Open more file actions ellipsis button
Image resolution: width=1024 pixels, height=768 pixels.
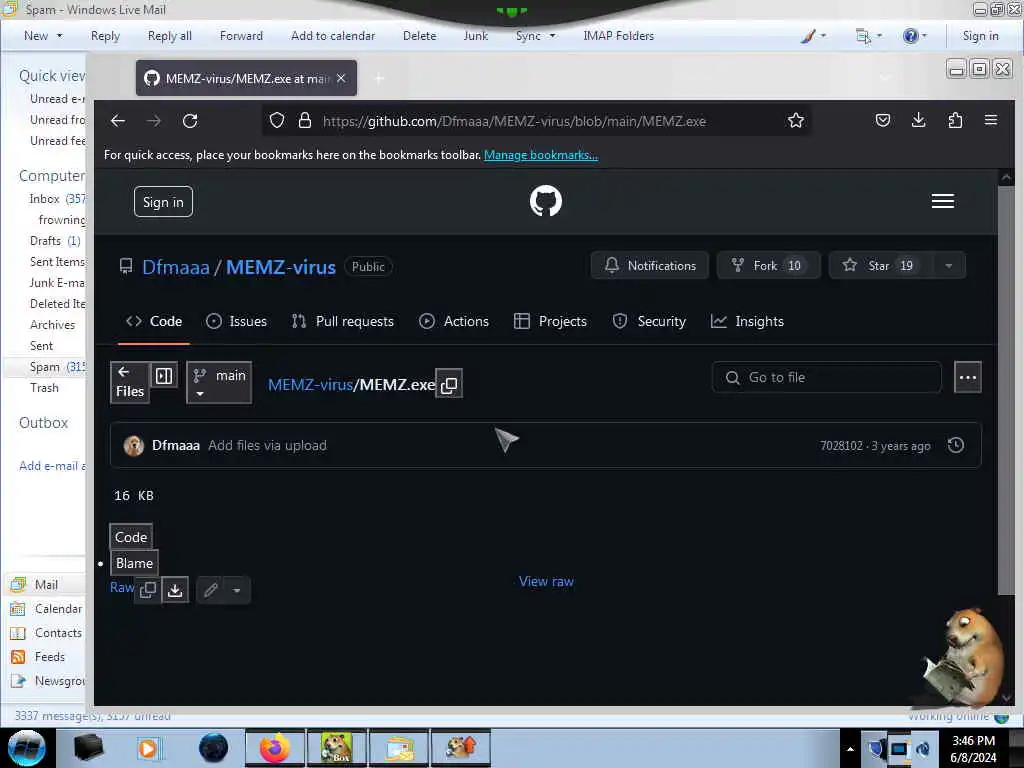[x=967, y=377]
